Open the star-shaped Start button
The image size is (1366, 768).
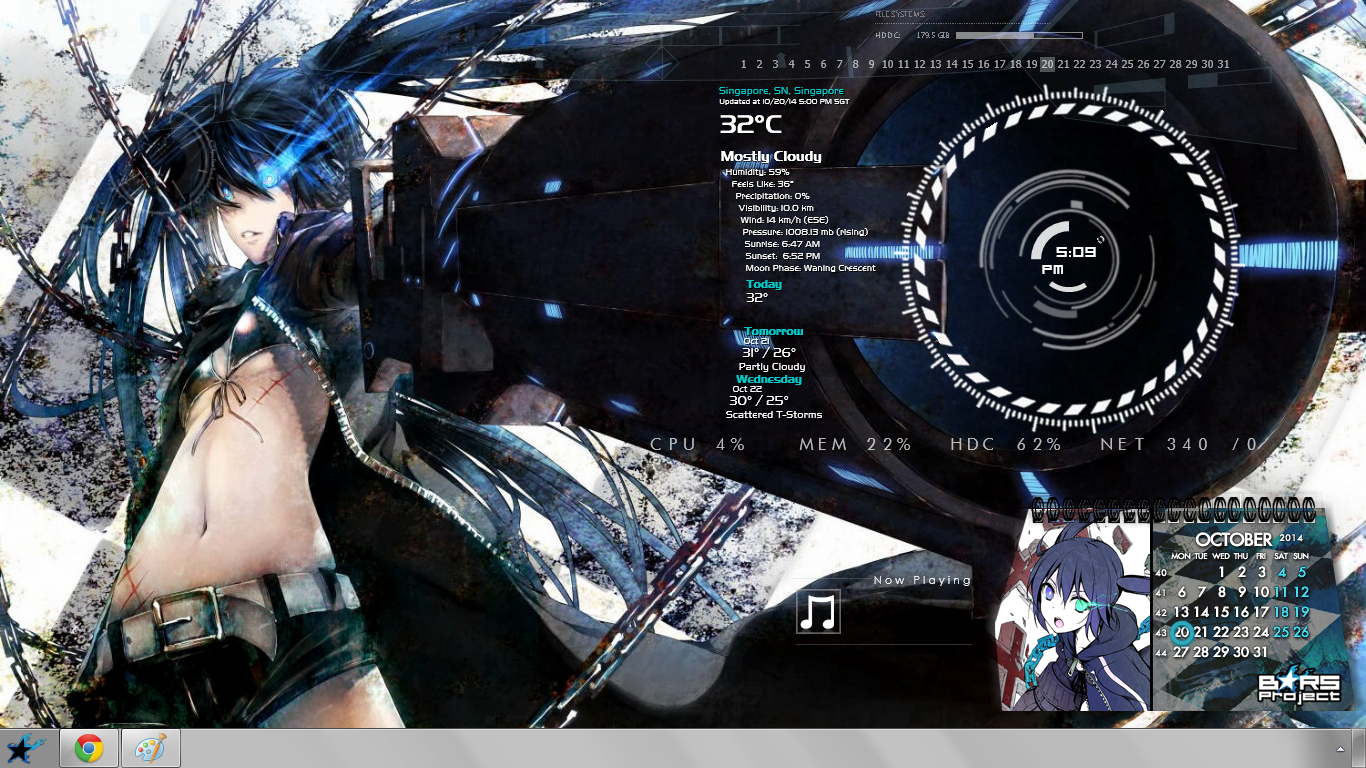point(27,748)
